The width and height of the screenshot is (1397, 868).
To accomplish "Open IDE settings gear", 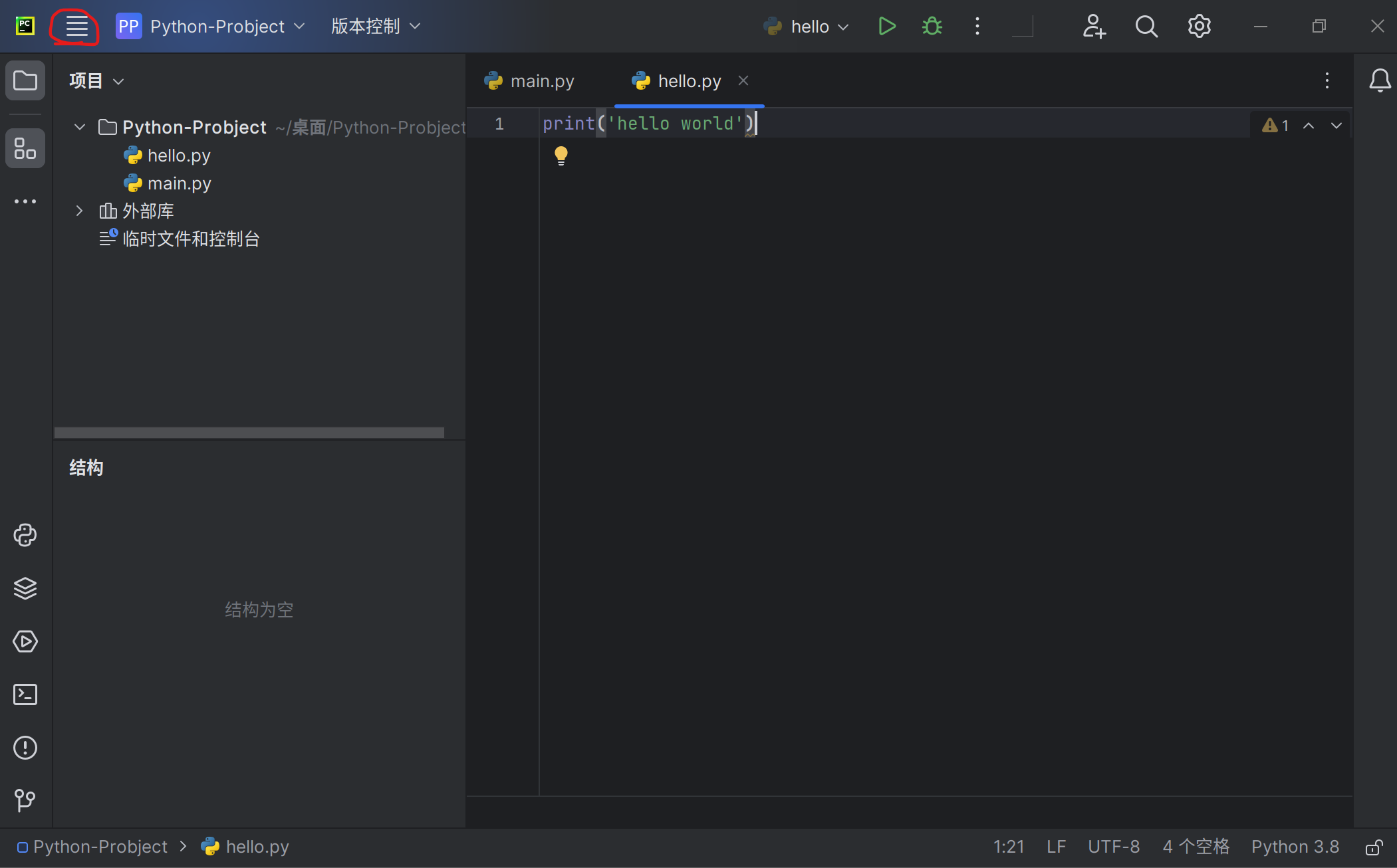I will [1200, 27].
